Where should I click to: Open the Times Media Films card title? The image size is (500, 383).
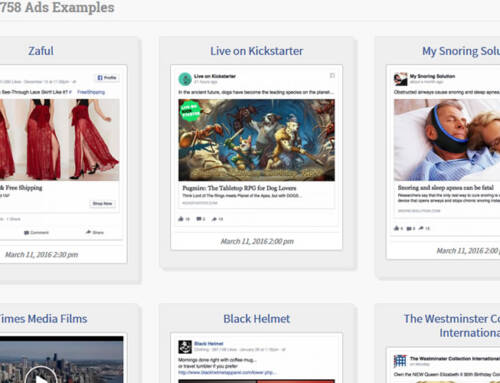pyautogui.click(x=43, y=319)
